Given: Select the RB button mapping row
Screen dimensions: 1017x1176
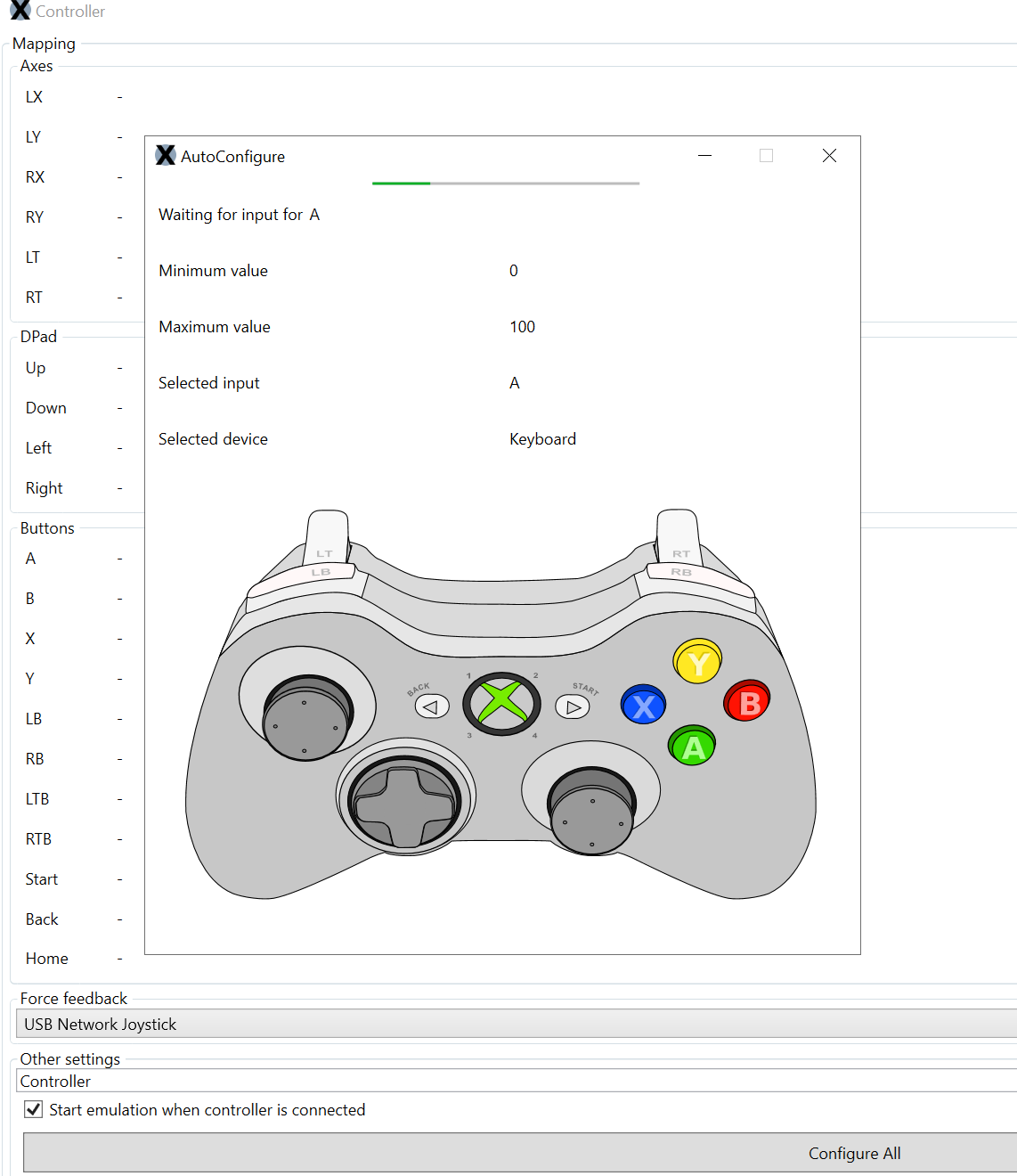Looking at the screenshot, I should coord(76,758).
